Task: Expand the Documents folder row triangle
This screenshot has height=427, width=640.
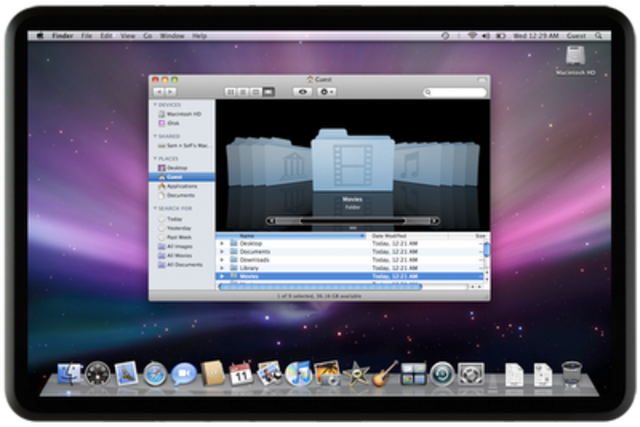Action: coord(222,251)
